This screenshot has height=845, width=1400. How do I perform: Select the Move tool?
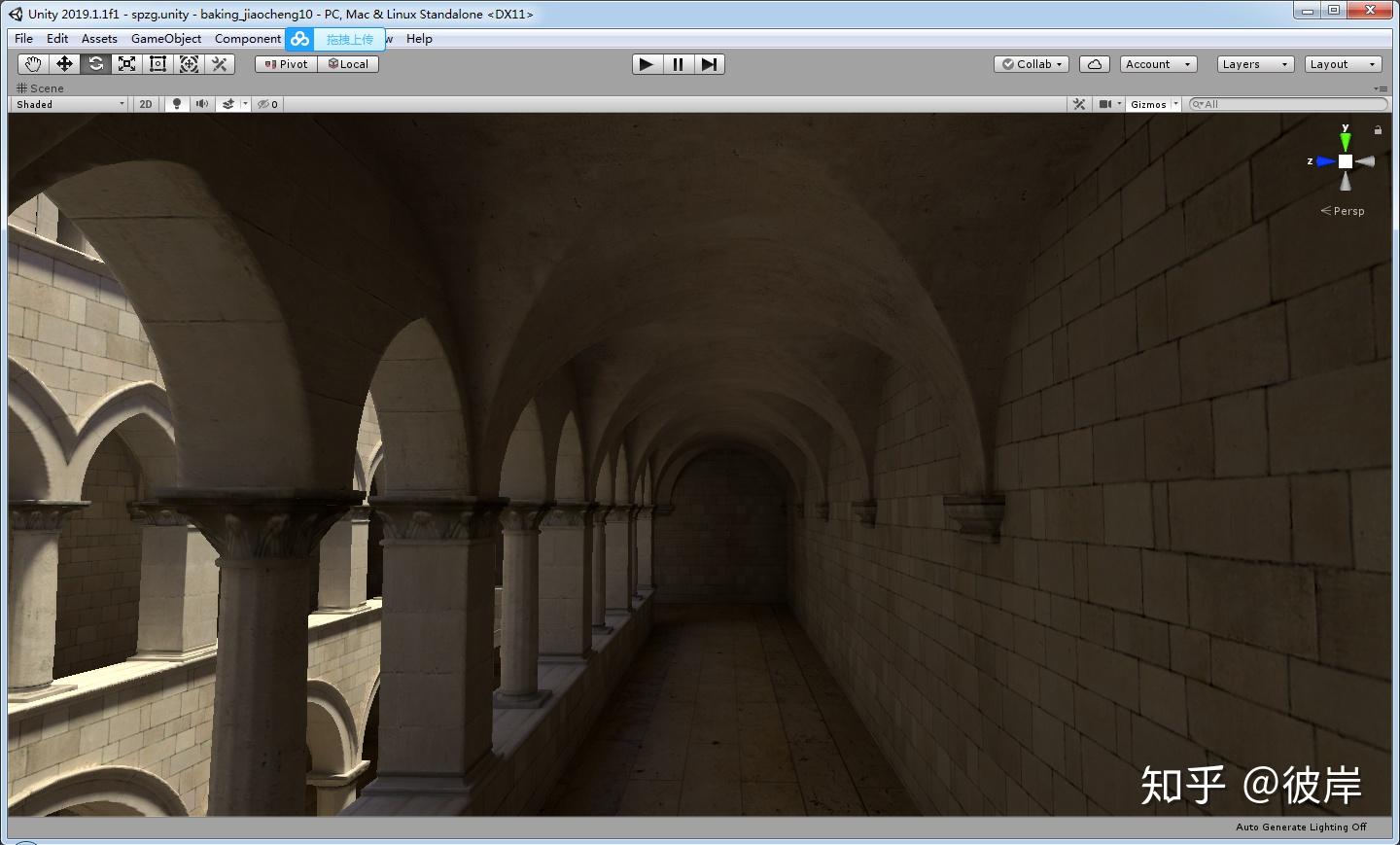click(x=64, y=64)
